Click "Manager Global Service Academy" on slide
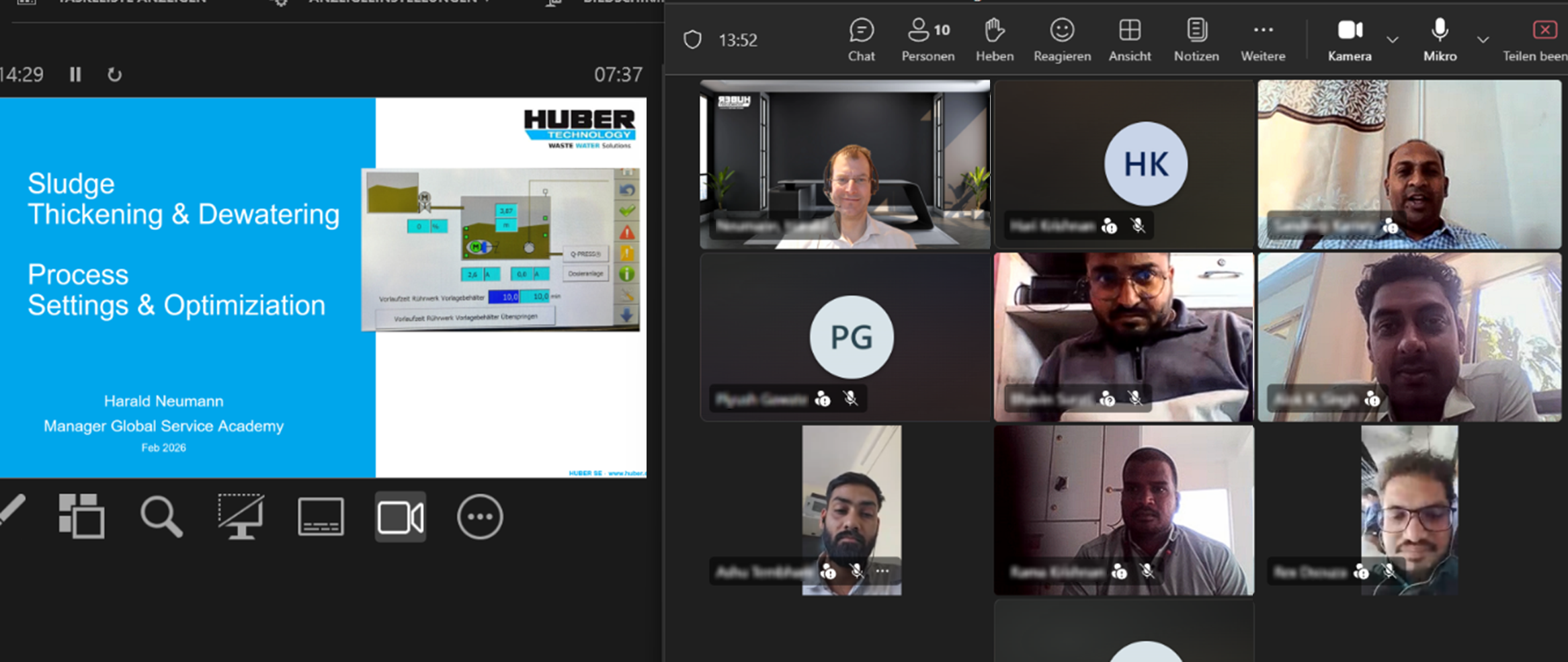Image resolution: width=1568 pixels, height=662 pixels. [x=164, y=426]
